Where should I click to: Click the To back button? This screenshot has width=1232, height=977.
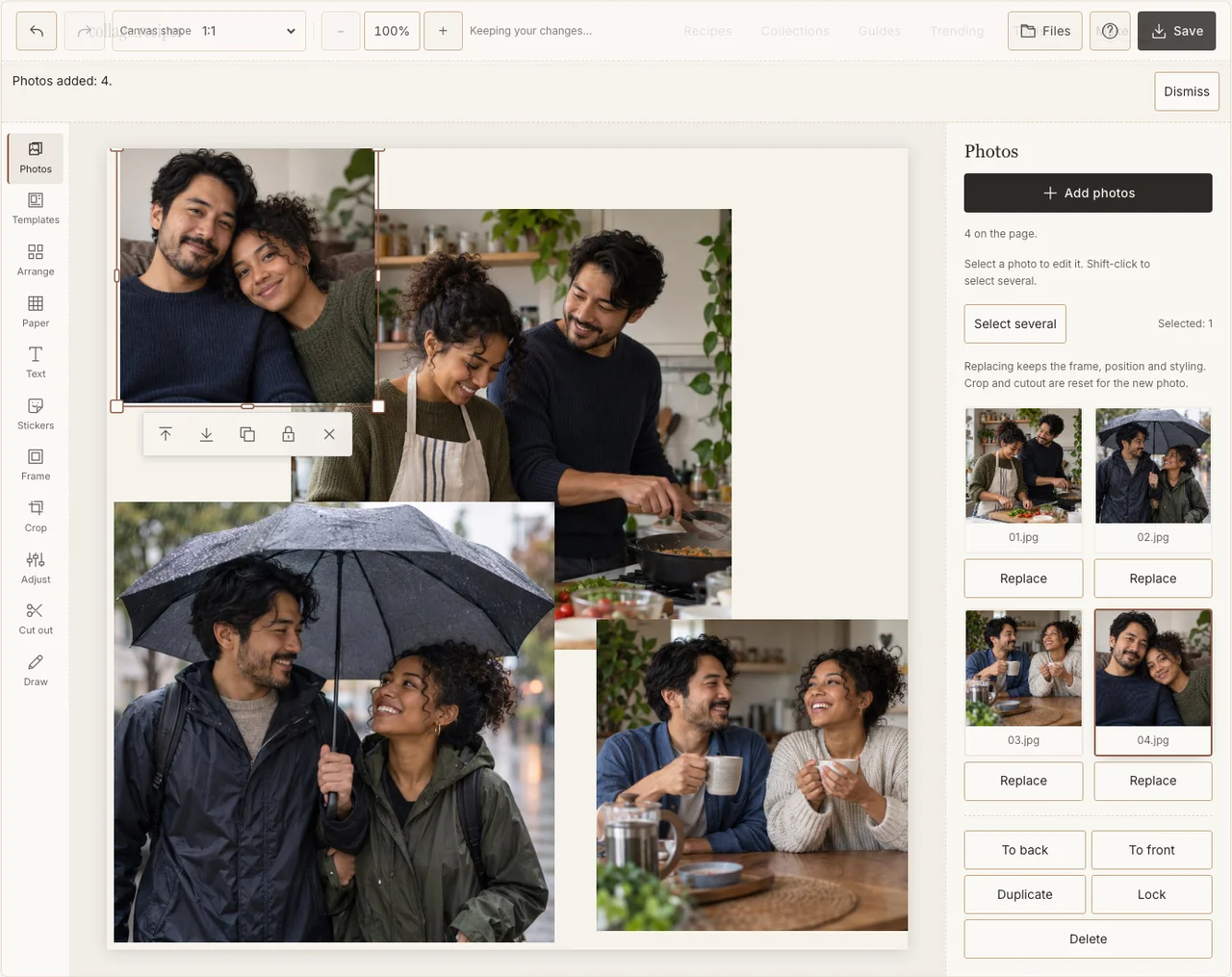1025,850
